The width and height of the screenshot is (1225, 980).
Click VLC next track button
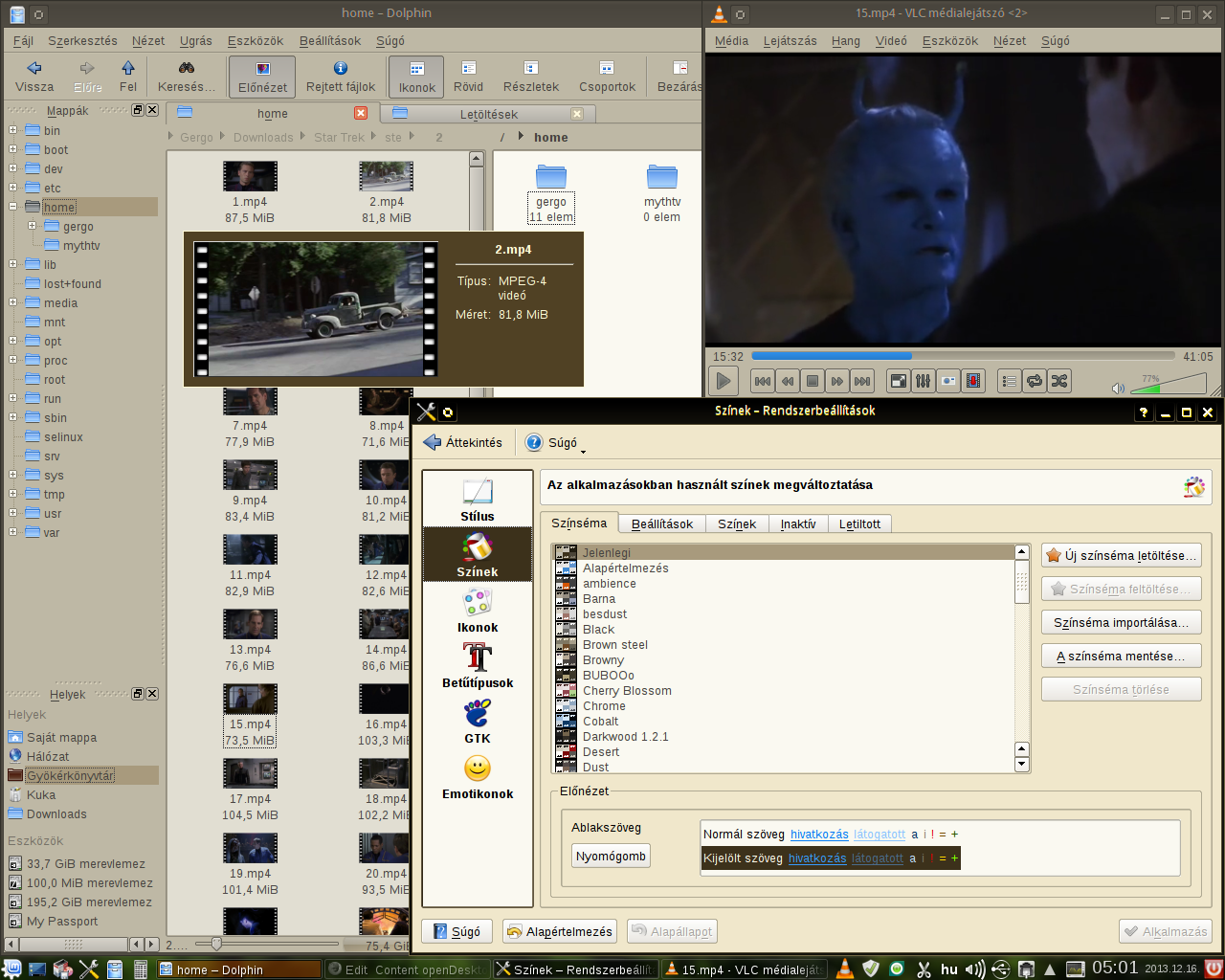[x=862, y=381]
